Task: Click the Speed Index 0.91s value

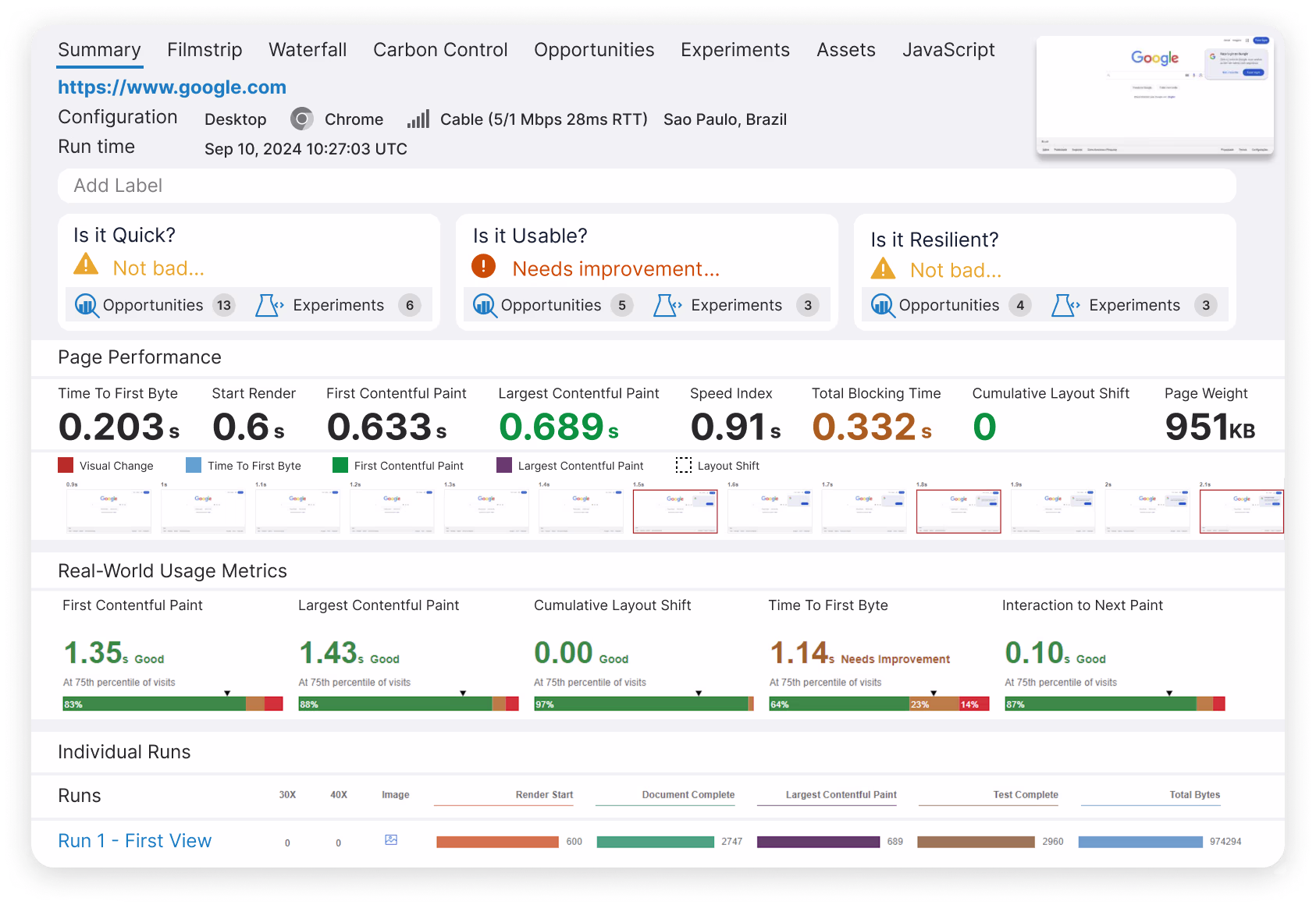Action: [x=736, y=427]
